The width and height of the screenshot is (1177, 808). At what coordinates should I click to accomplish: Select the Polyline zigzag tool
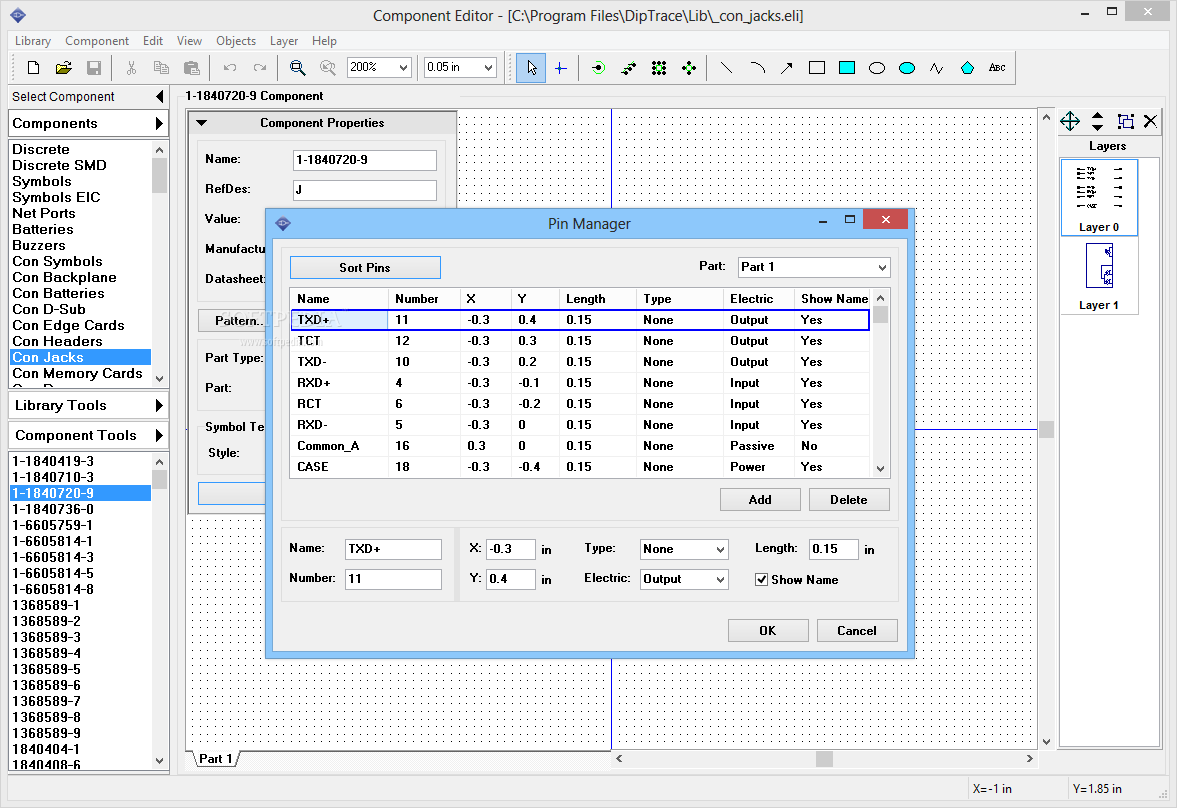pyautogui.click(x=937, y=68)
